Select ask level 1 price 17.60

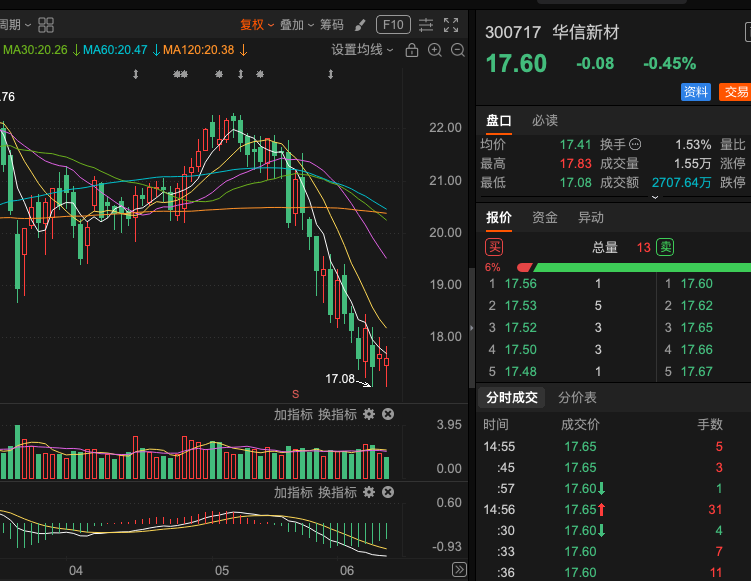[x=697, y=284]
